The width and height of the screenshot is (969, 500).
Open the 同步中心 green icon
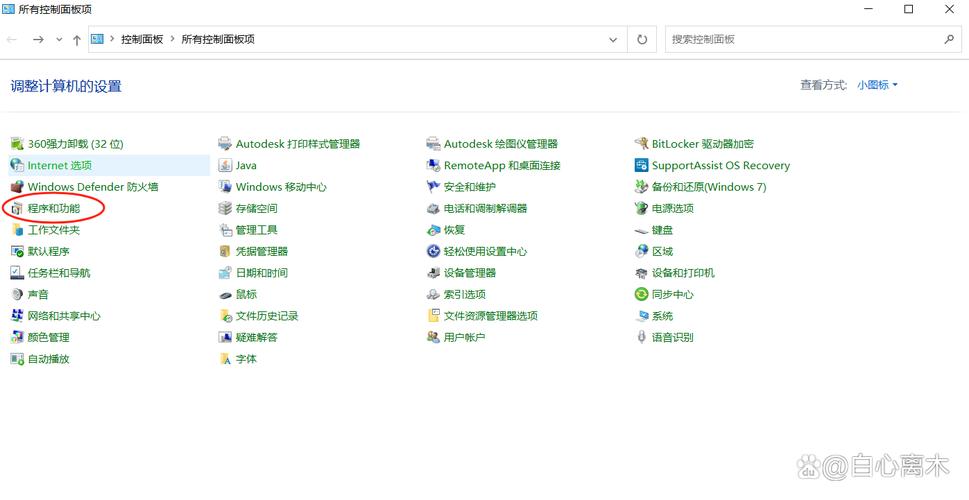click(641, 294)
